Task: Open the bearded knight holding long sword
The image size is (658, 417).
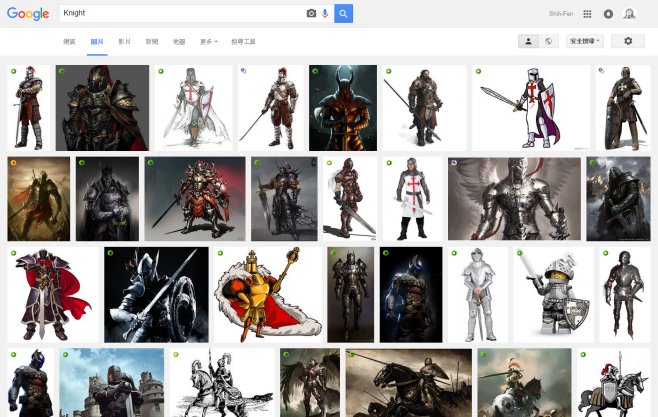Action: coord(424,108)
